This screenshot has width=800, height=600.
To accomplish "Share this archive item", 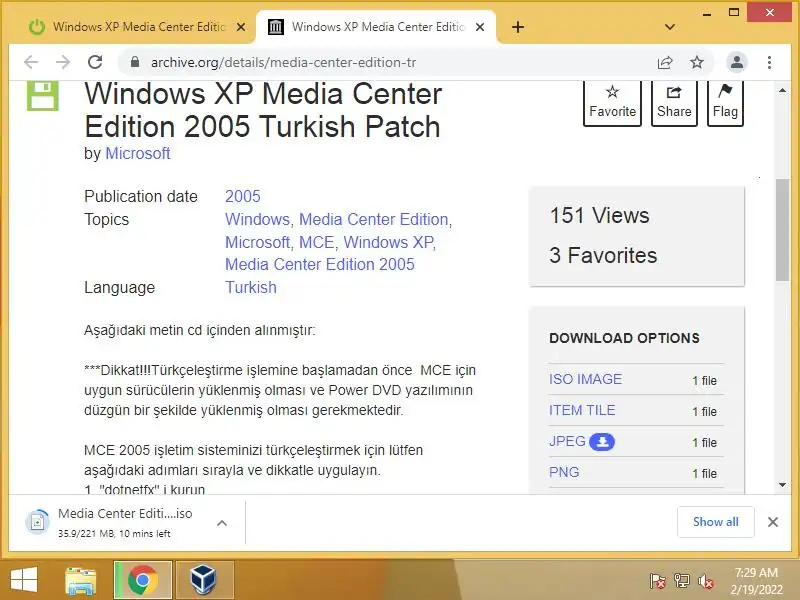I will tap(674, 104).
